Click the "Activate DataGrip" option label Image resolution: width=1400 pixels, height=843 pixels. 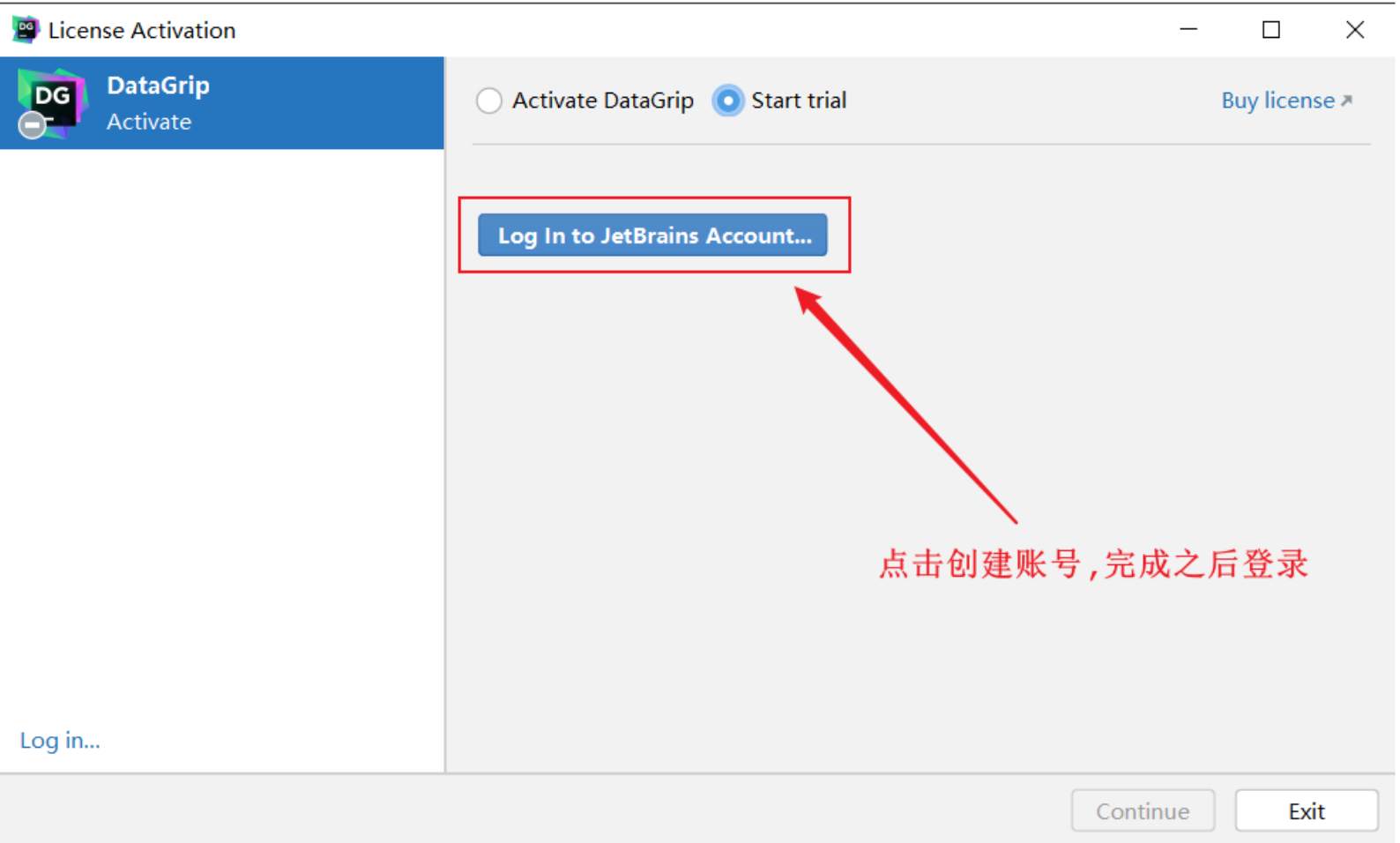coord(603,101)
